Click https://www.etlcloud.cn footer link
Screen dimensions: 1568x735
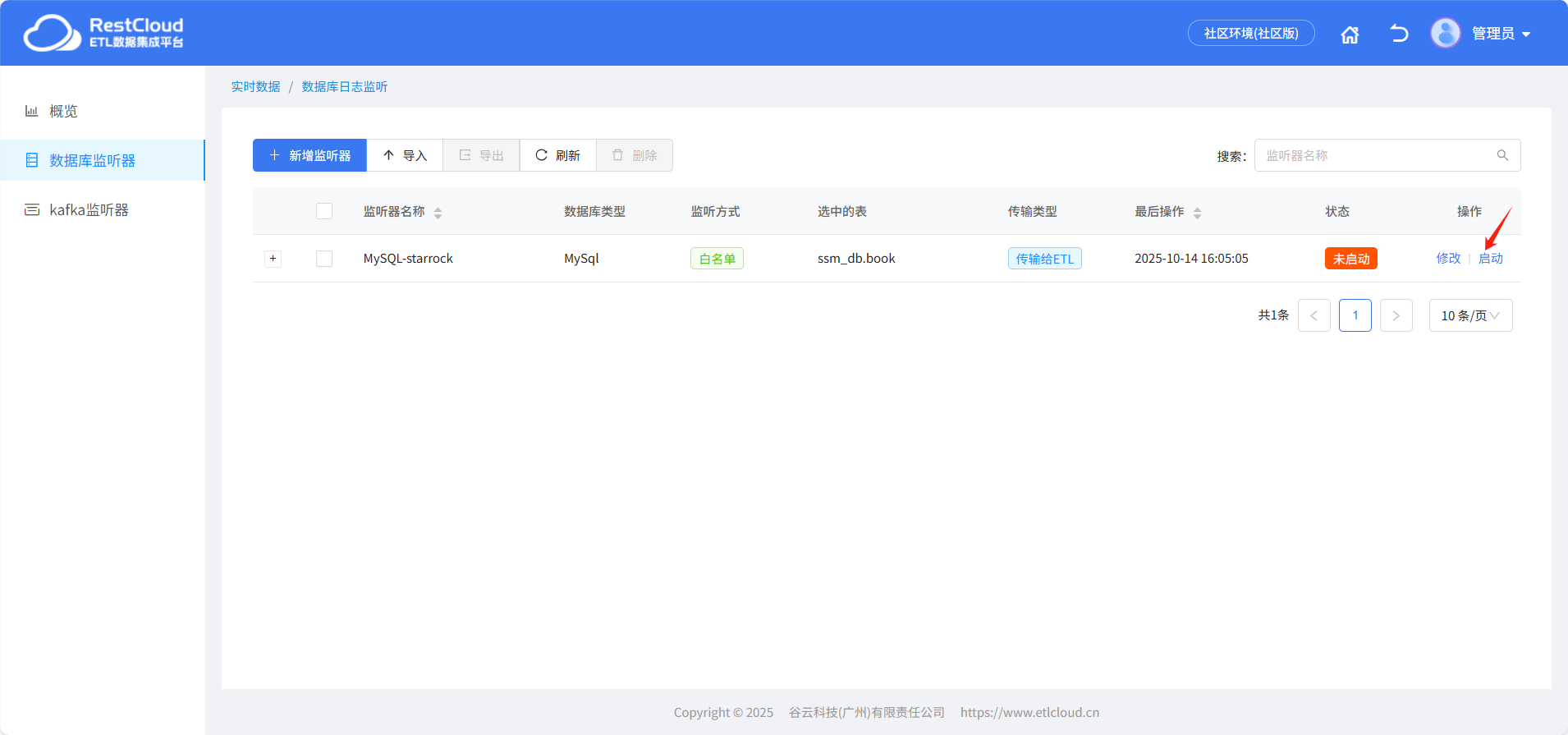pyautogui.click(x=1029, y=712)
